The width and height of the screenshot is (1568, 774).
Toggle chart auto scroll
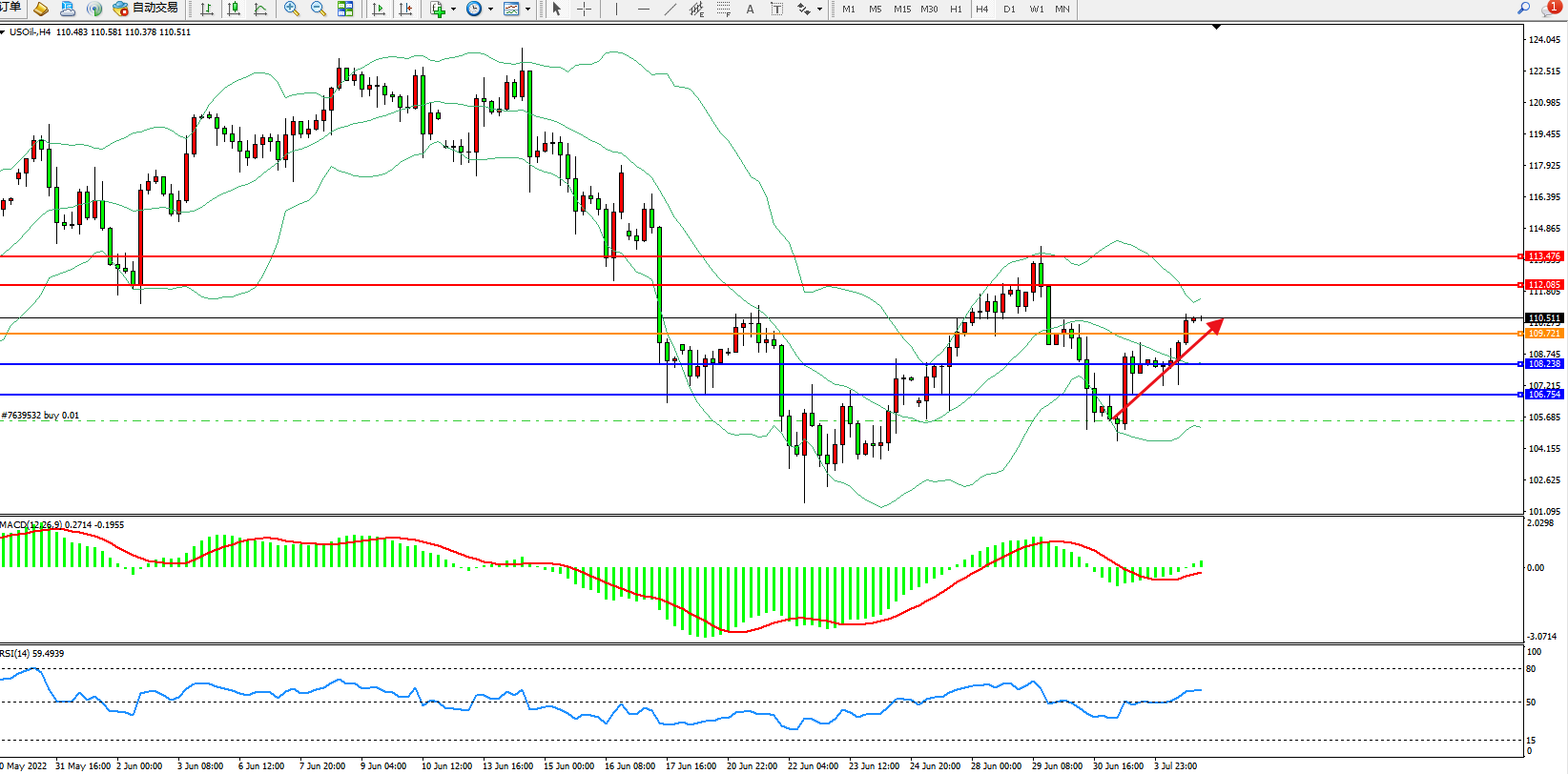coord(379,9)
